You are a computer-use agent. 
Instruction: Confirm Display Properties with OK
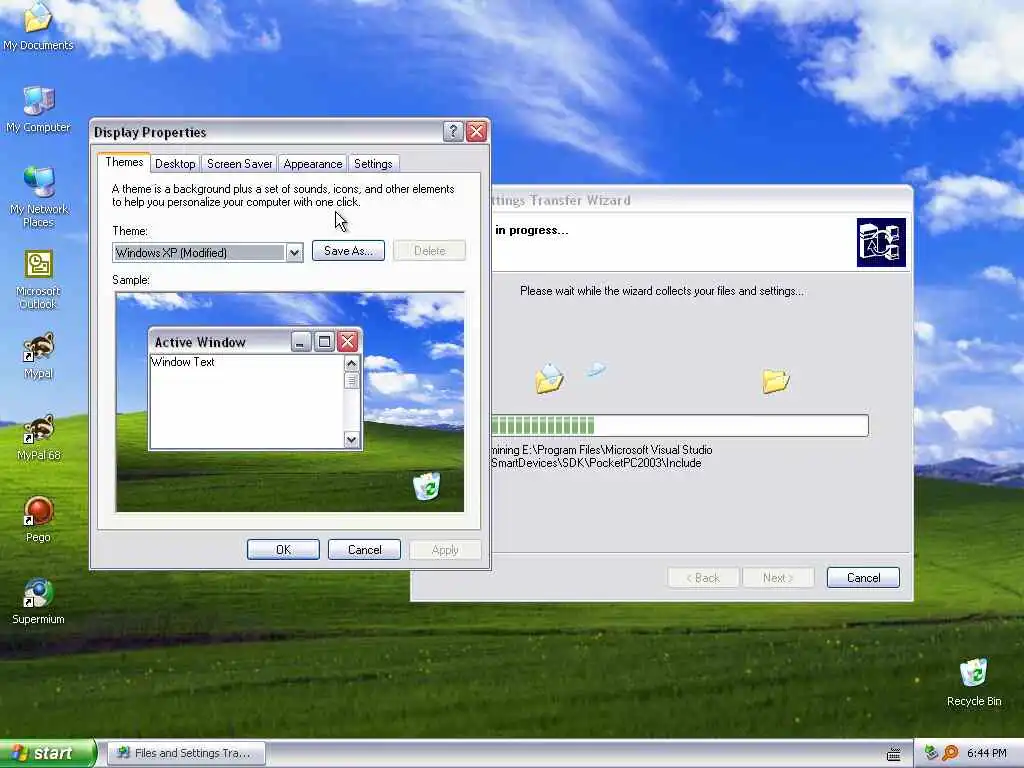coord(283,550)
